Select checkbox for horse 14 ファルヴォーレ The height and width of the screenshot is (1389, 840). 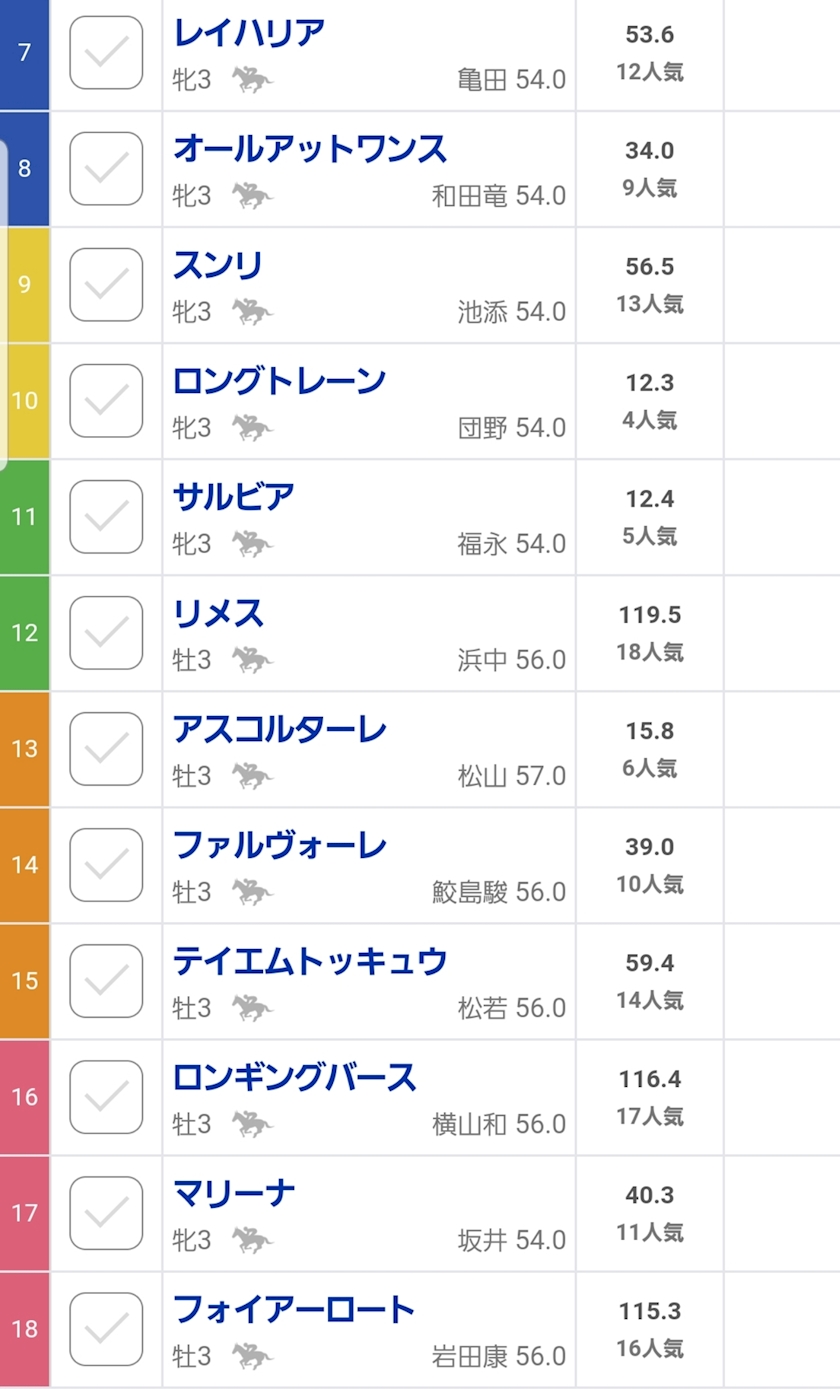click(106, 864)
